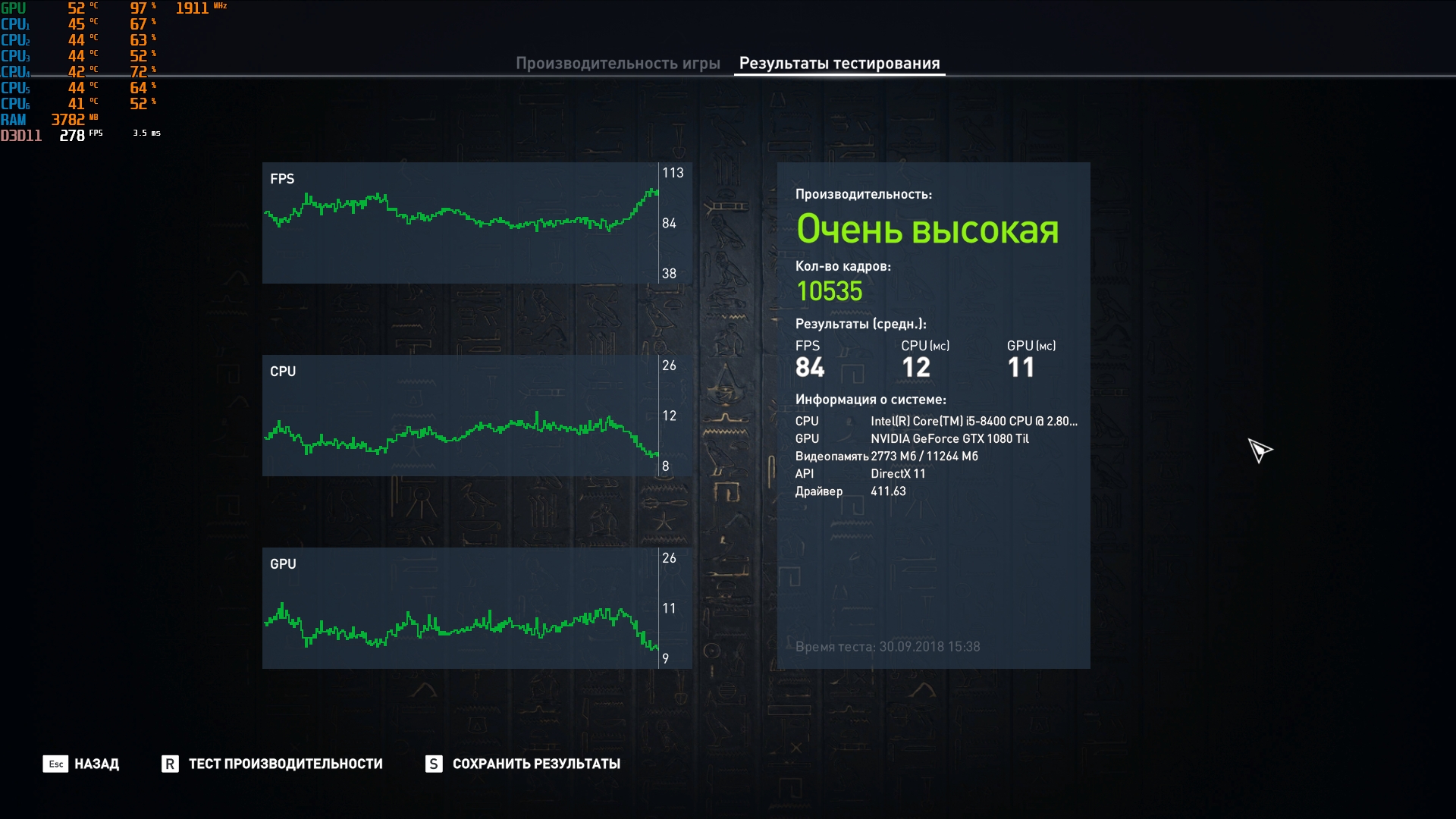The image size is (1456, 819).
Task: Click the average GPU ms value 11
Action: pos(1020,368)
